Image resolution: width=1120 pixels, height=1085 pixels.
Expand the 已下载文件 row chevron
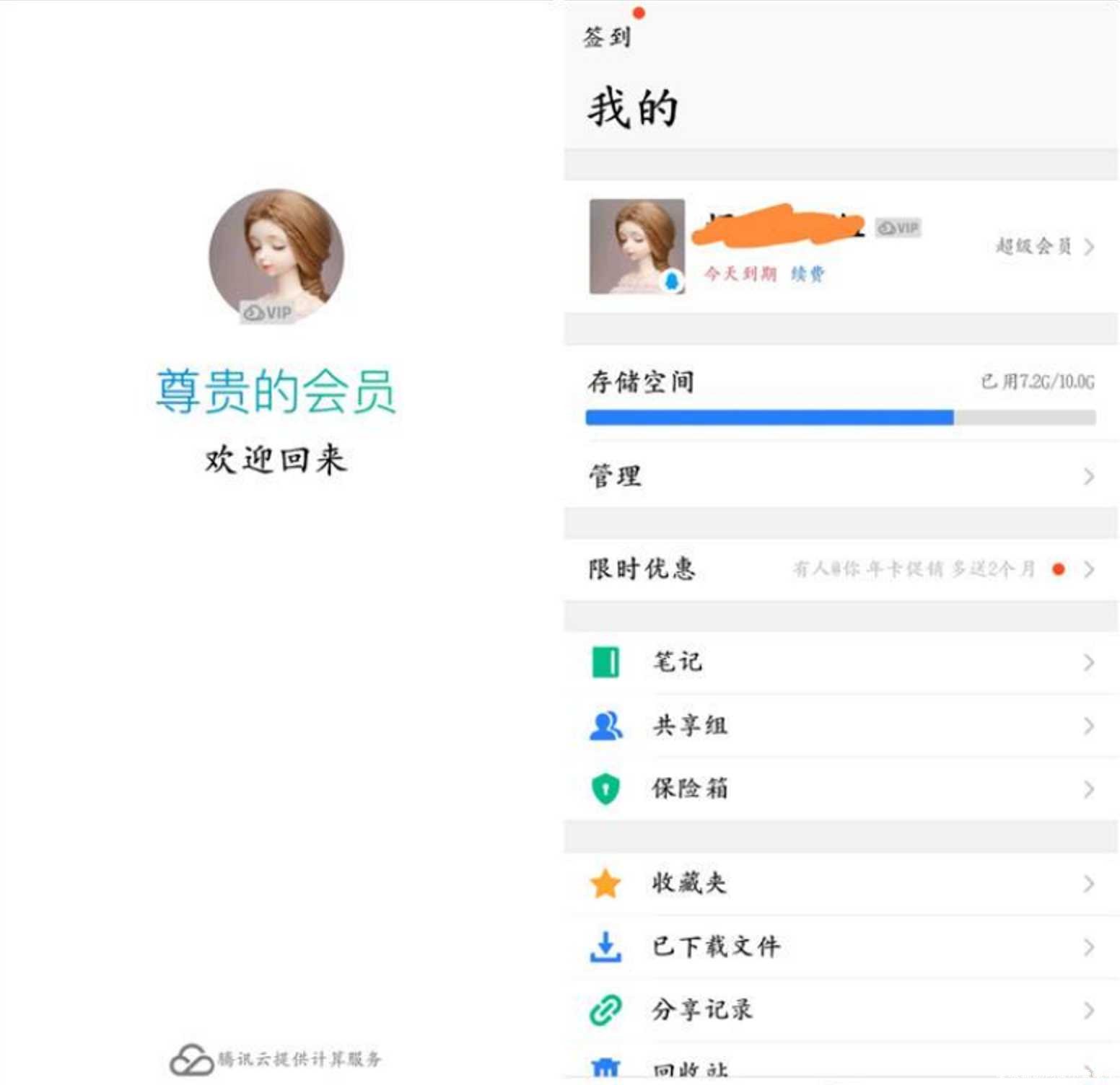click(1089, 947)
